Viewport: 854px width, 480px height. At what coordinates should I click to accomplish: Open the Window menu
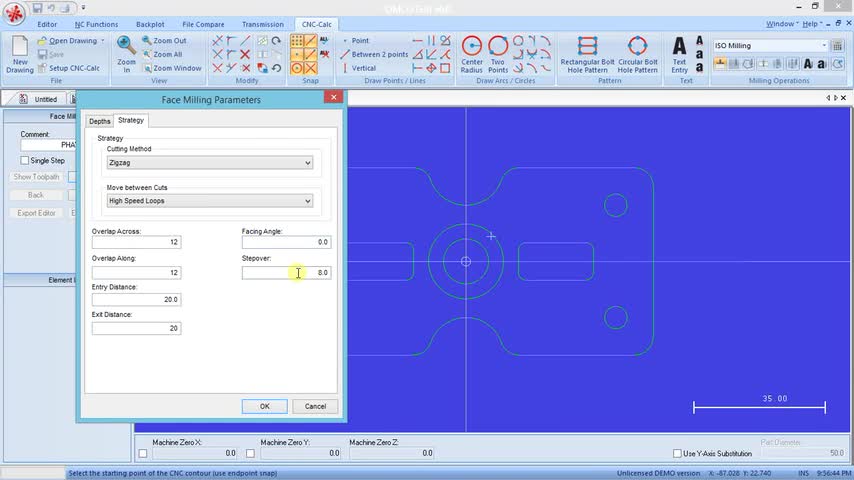(x=782, y=24)
